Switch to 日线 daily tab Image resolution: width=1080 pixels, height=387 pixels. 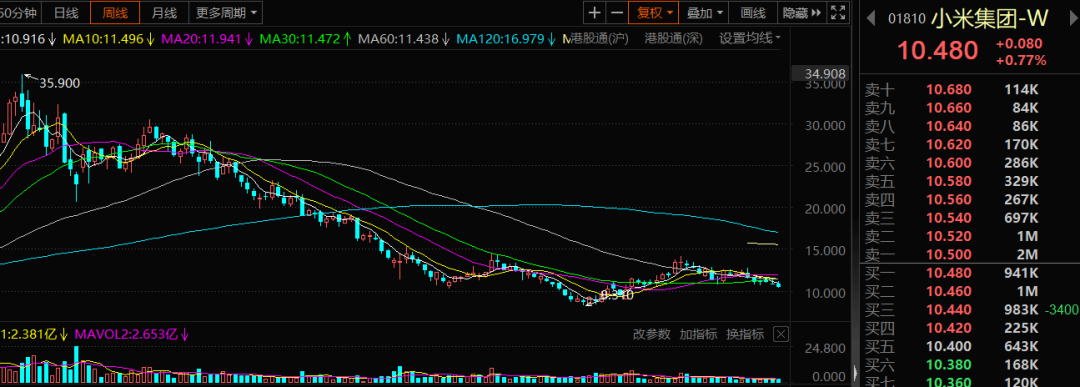click(x=66, y=12)
